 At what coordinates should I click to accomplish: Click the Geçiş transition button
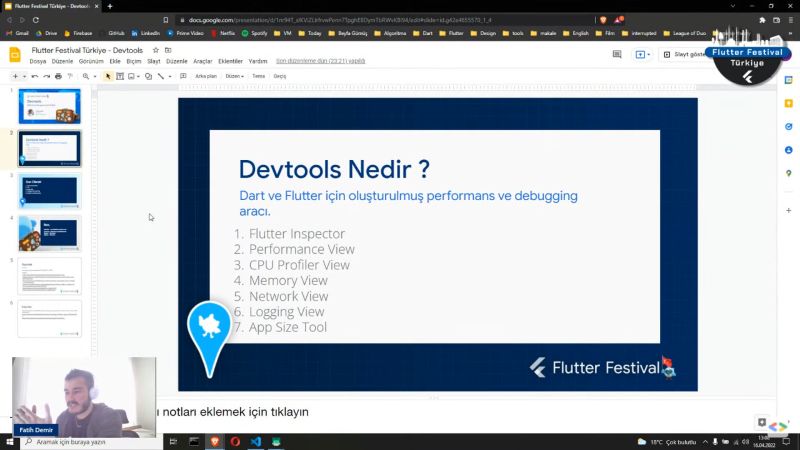tap(280, 76)
